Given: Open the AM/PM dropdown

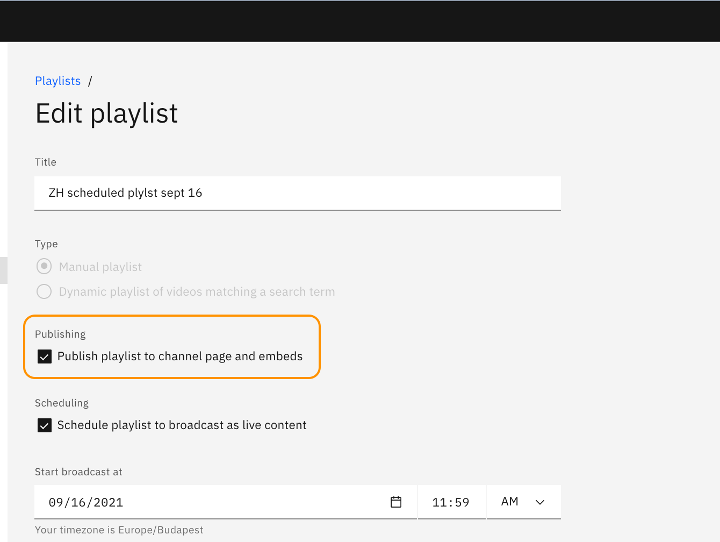Looking at the screenshot, I should (524, 502).
